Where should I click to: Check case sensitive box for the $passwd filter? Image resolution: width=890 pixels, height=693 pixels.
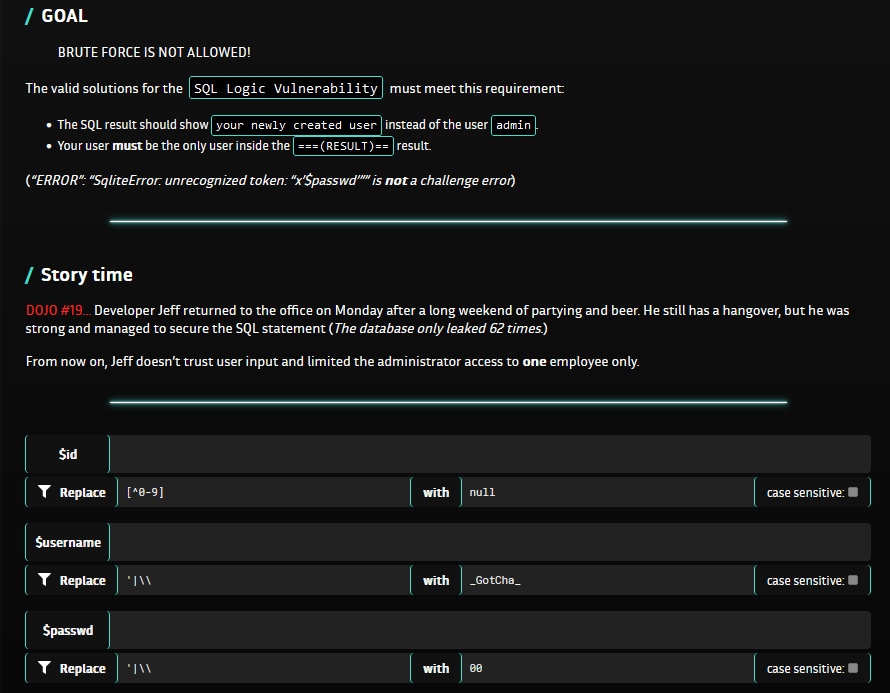coord(853,668)
